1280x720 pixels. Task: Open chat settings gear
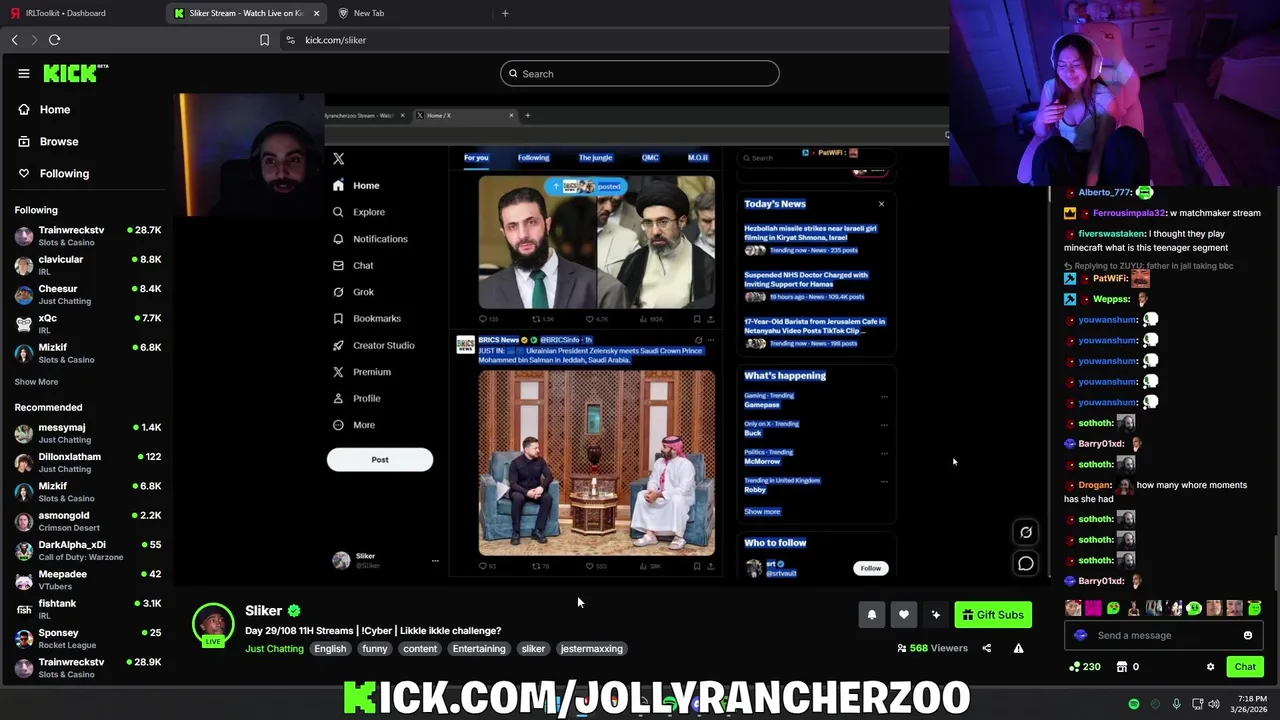pos(1210,667)
